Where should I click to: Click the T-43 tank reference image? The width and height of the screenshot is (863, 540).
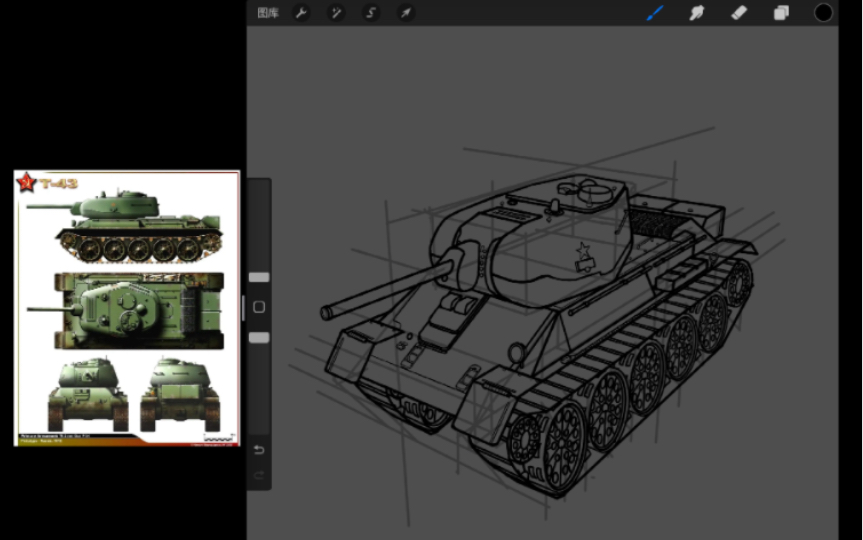pos(127,308)
